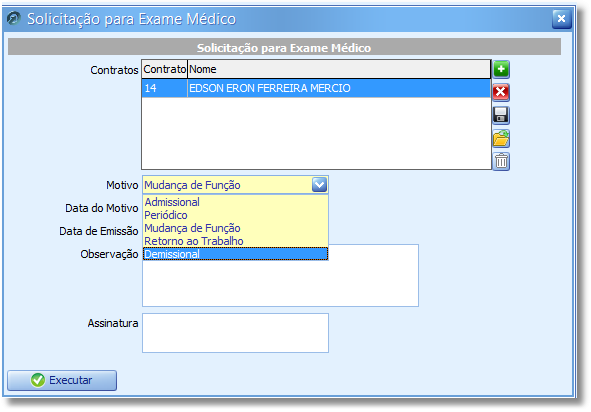Image resolution: width=591 pixels, height=412 pixels.
Task: Click the app icon in the title bar
Action: 14,18
